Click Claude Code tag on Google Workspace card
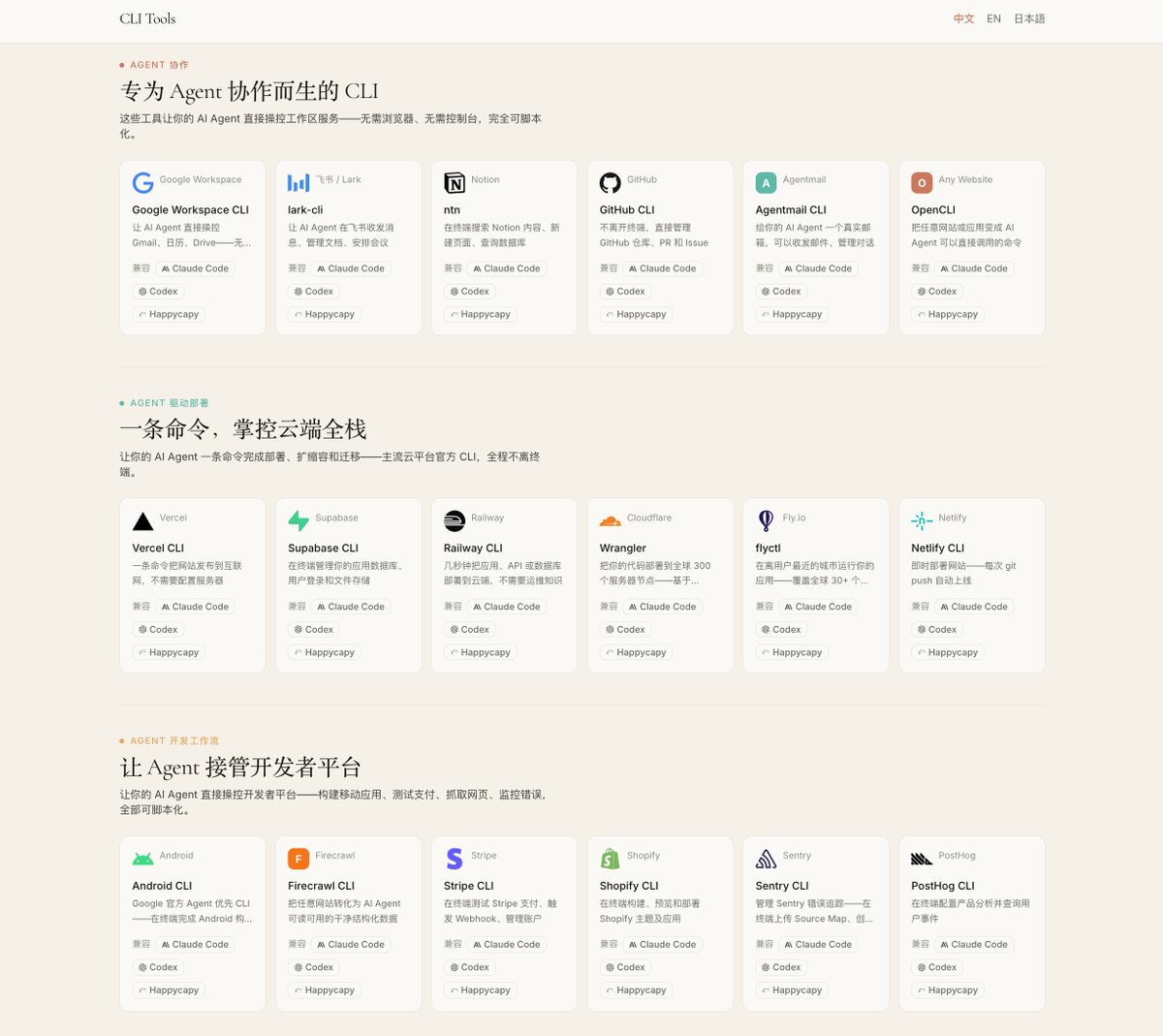Image resolution: width=1163 pixels, height=1036 pixels. [195, 268]
